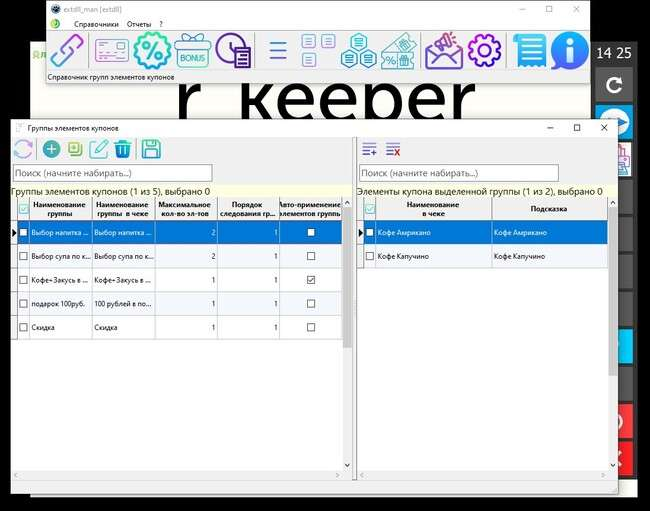Open the percent discount badge icon
Image resolution: width=650 pixels, height=511 pixels.
click(x=152, y=49)
